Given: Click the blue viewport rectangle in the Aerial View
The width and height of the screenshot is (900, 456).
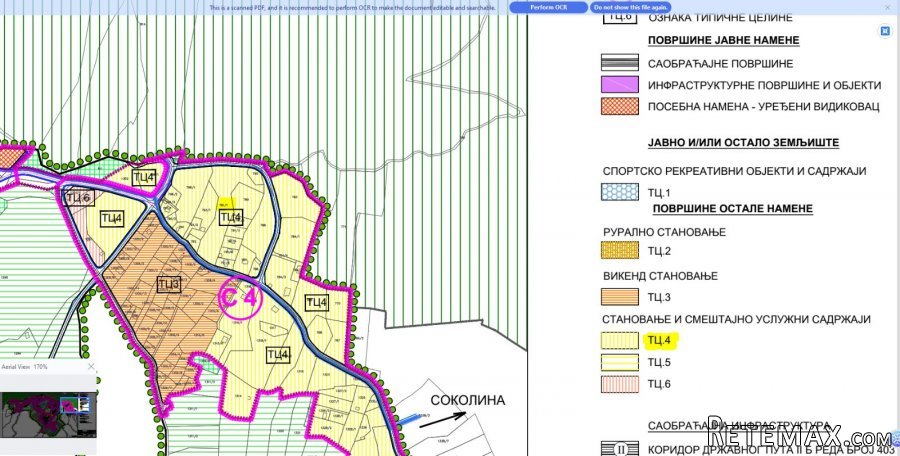Looking at the screenshot, I should [75, 404].
